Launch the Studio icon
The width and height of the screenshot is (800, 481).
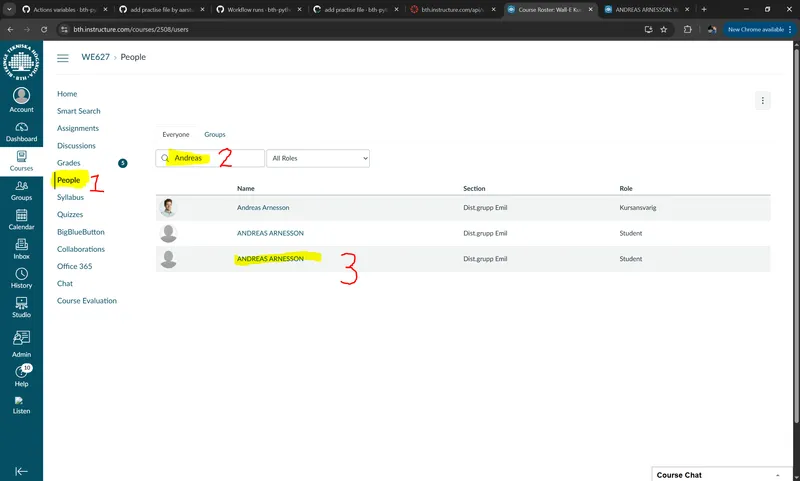21,306
